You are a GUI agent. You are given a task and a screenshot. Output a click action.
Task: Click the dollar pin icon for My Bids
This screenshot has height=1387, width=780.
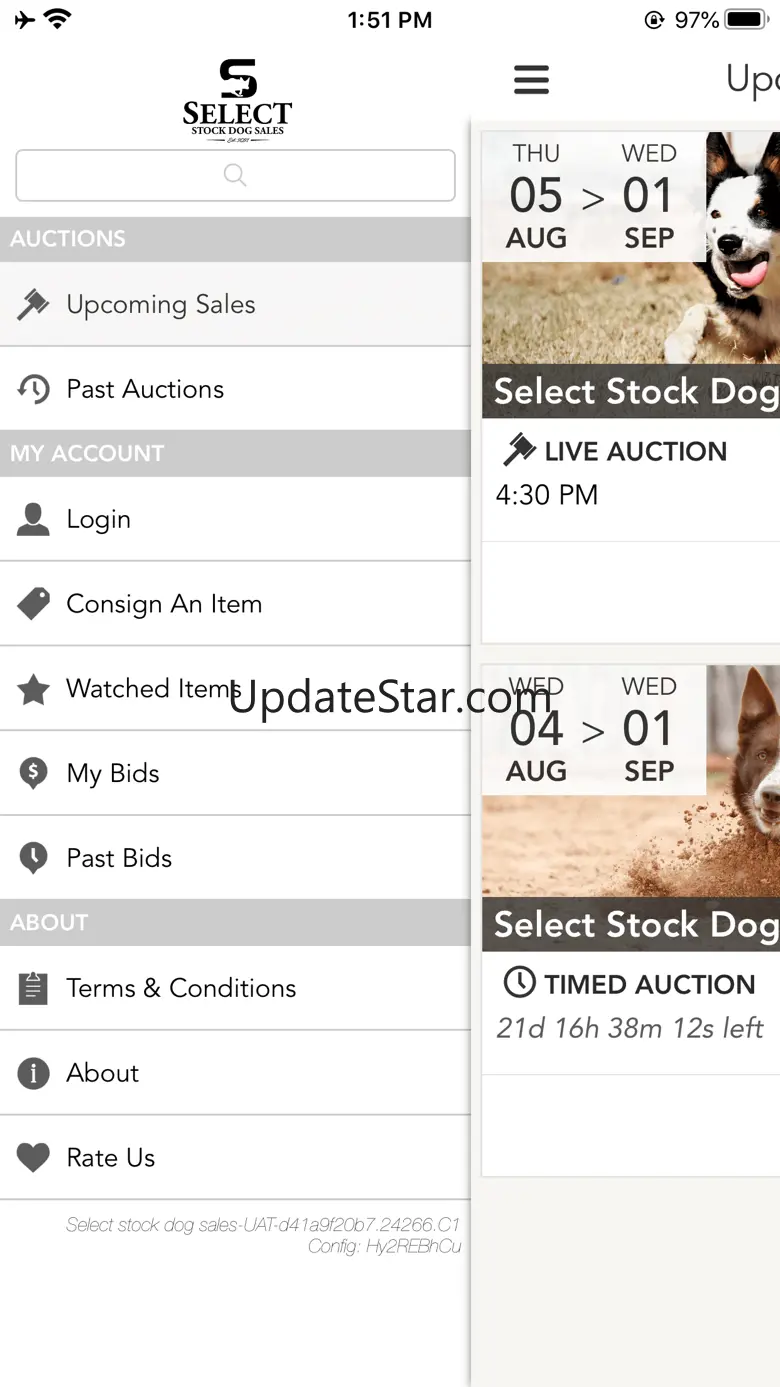[33, 773]
